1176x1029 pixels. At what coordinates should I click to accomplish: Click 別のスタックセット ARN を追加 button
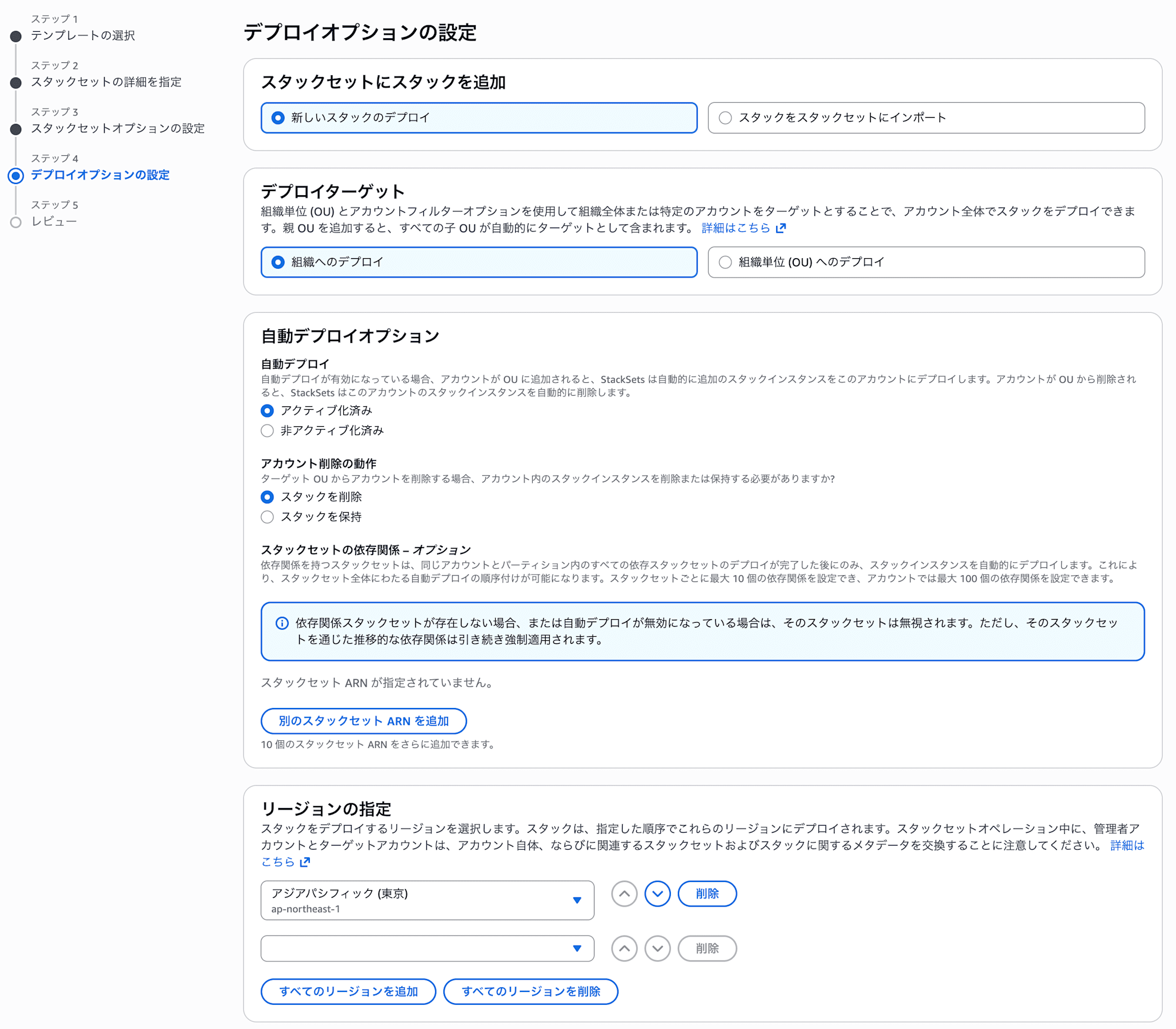point(363,721)
